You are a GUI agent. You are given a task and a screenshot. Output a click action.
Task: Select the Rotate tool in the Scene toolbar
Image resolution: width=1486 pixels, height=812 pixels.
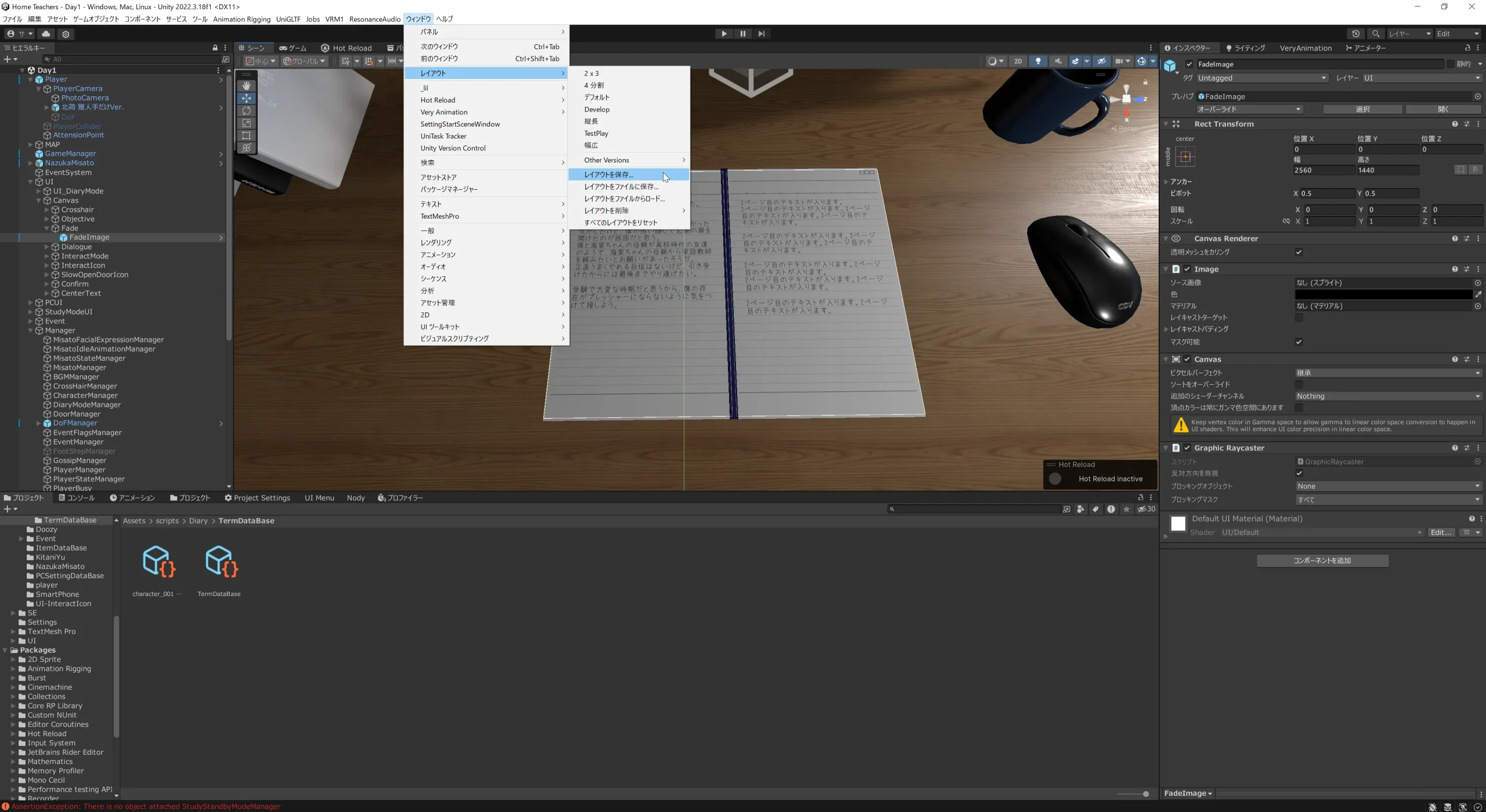[x=247, y=111]
